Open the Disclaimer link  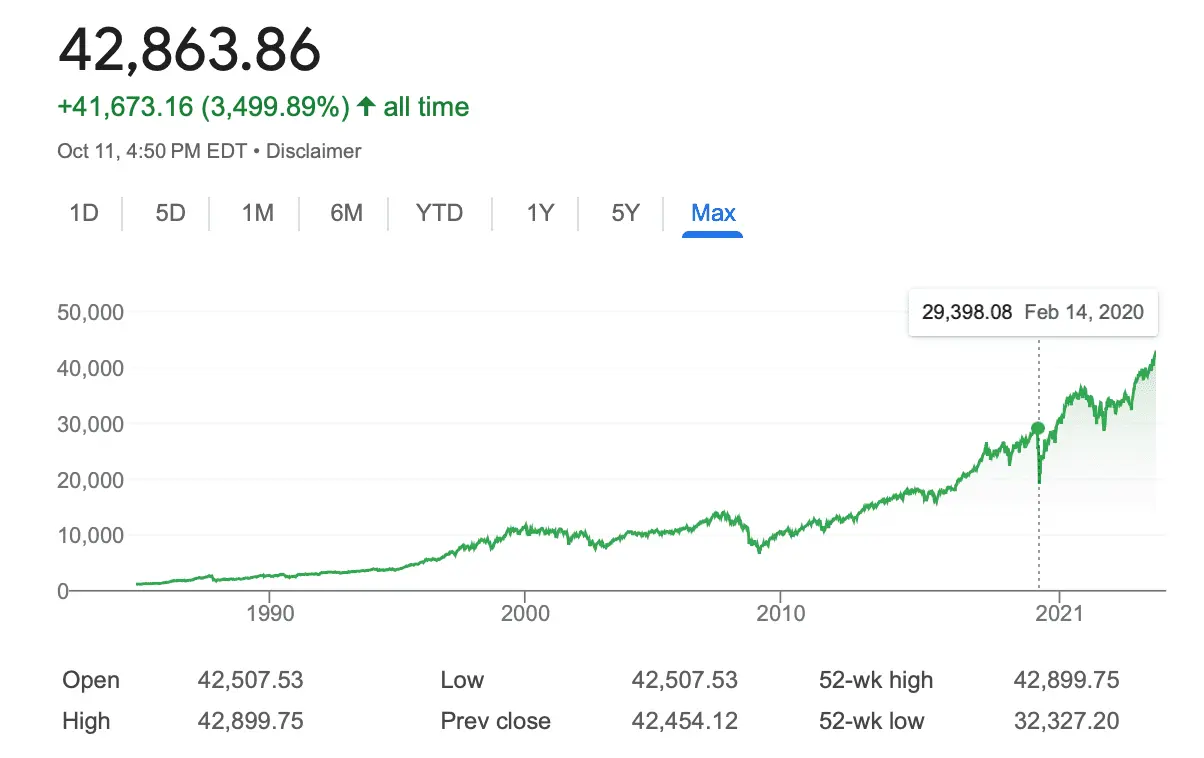314,151
